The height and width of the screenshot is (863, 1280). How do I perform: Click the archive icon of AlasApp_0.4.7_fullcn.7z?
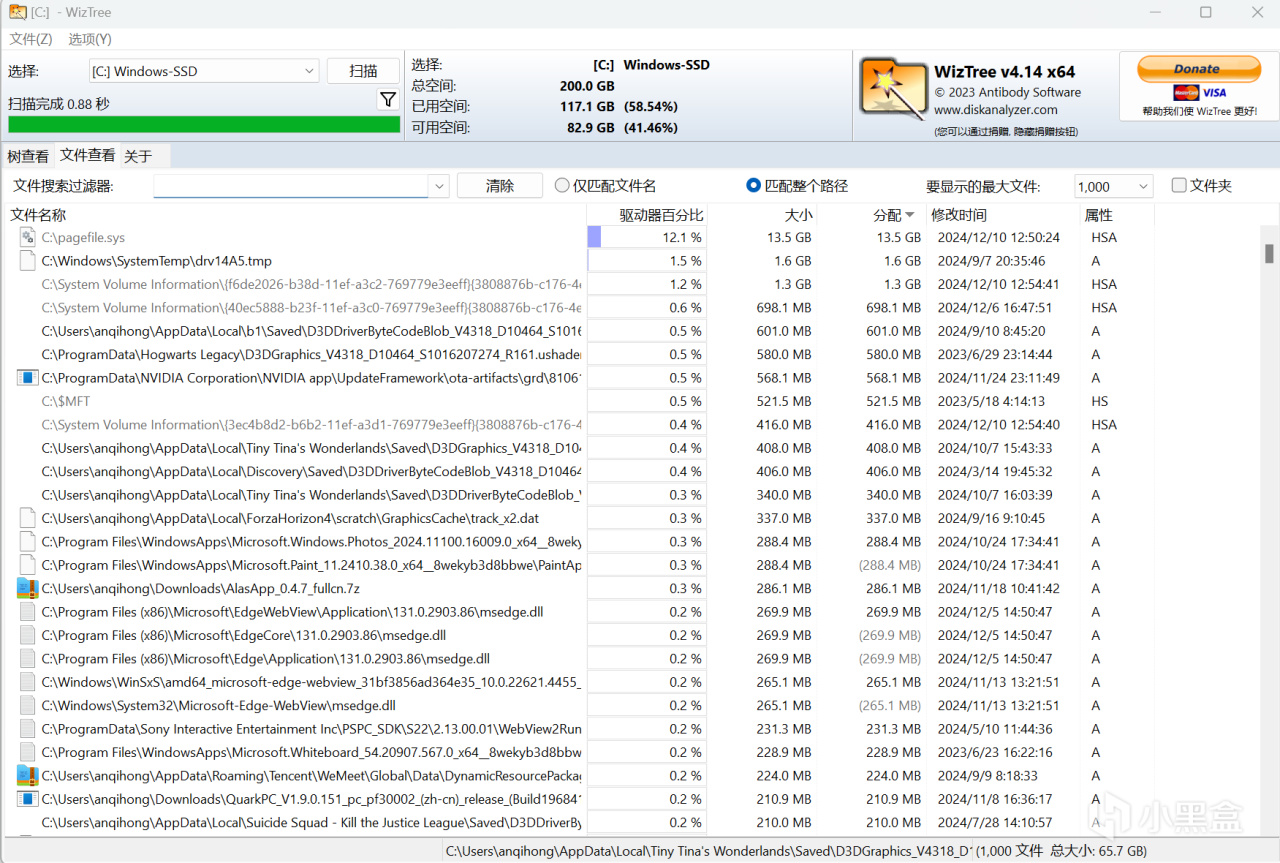[x=27, y=588]
